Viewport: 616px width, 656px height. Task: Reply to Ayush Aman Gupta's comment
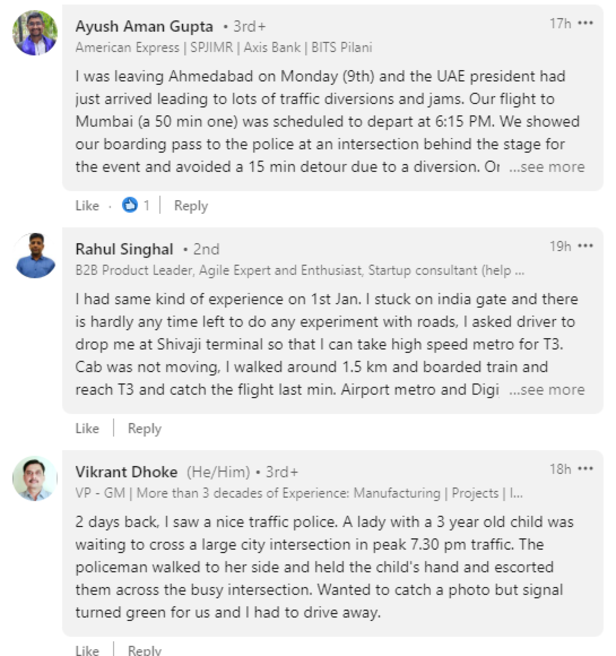[x=190, y=206]
